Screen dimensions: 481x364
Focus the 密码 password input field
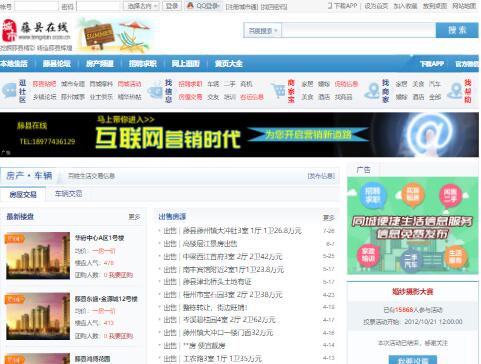99,6
